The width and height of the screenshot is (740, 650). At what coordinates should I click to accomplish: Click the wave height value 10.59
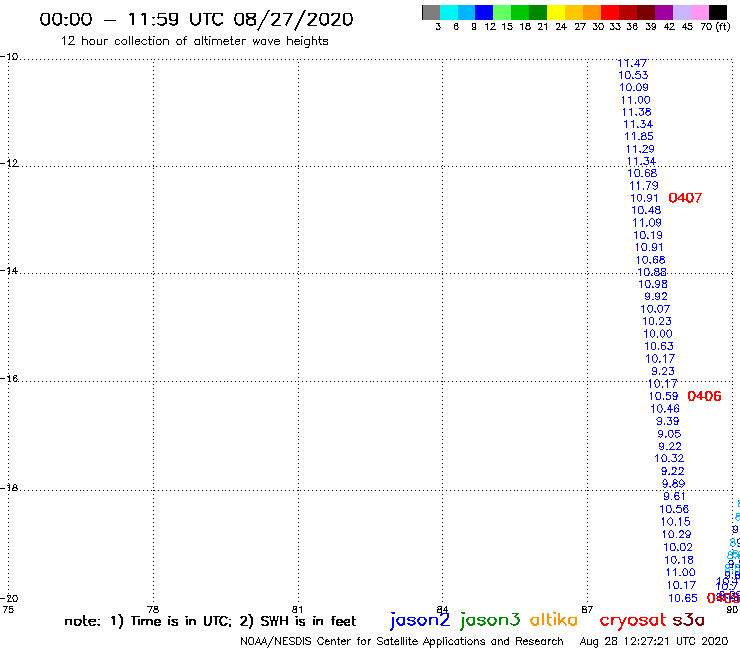664,396
